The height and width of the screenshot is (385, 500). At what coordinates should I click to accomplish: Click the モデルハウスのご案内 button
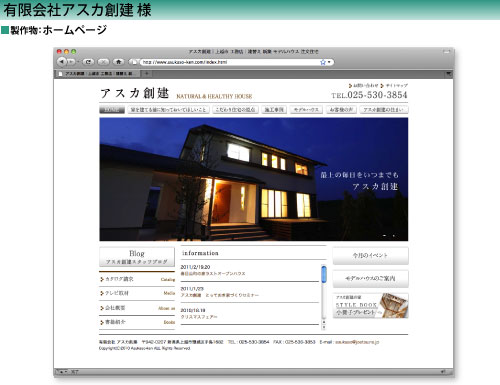[x=370, y=279]
